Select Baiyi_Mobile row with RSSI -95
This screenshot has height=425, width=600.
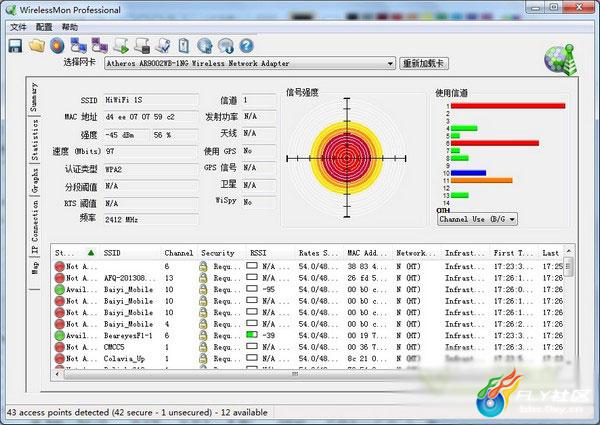tap(309, 290)
